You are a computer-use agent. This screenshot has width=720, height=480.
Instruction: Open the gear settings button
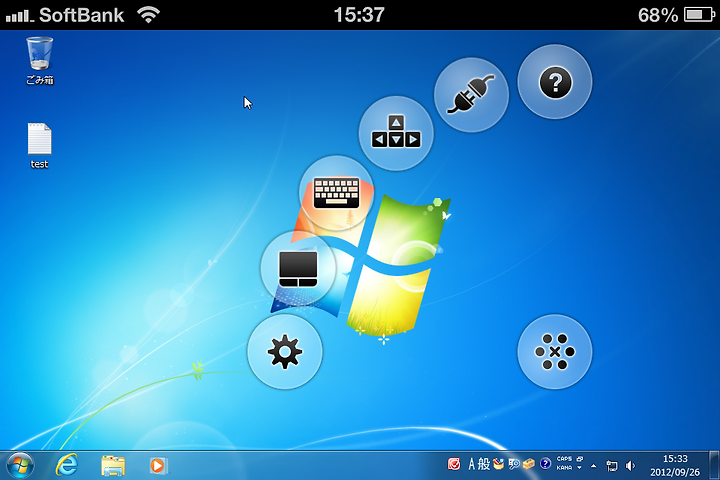[x=285, y=351]
